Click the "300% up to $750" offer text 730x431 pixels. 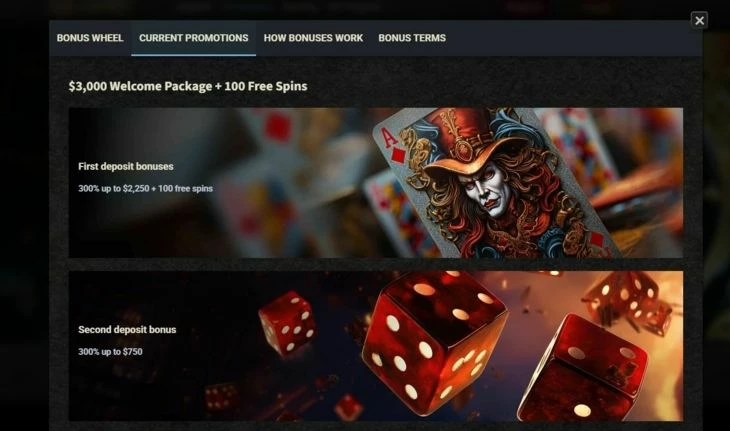click(110, 352)
